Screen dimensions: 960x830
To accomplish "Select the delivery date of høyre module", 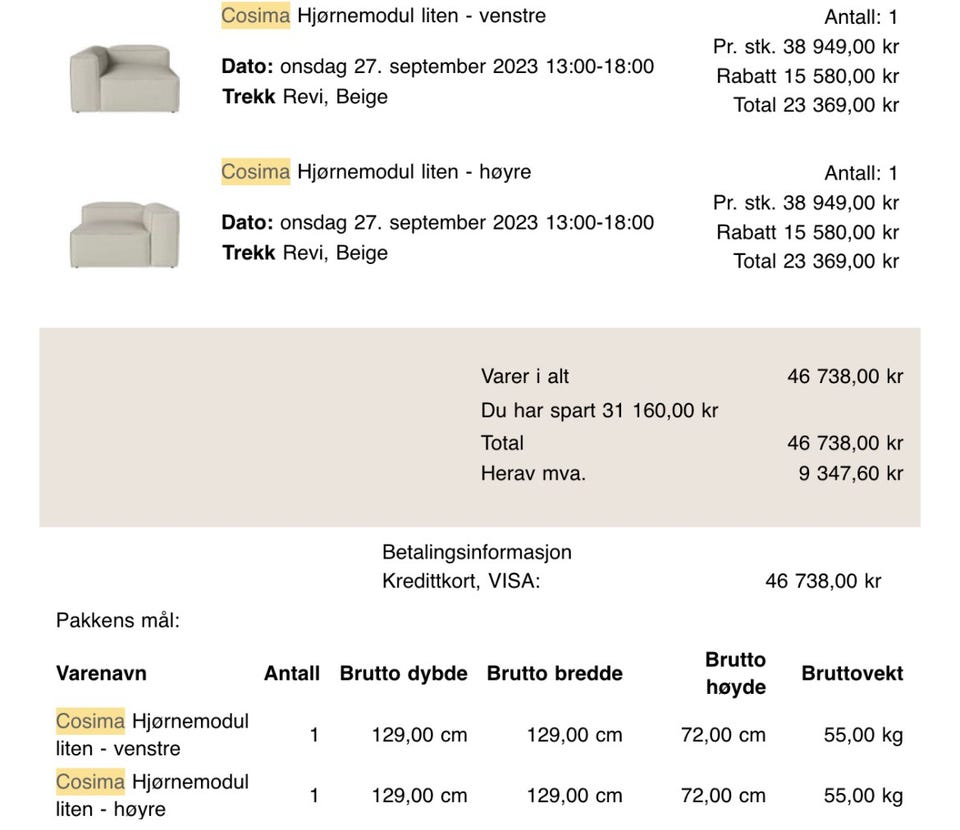I will (x=438, y=222).
